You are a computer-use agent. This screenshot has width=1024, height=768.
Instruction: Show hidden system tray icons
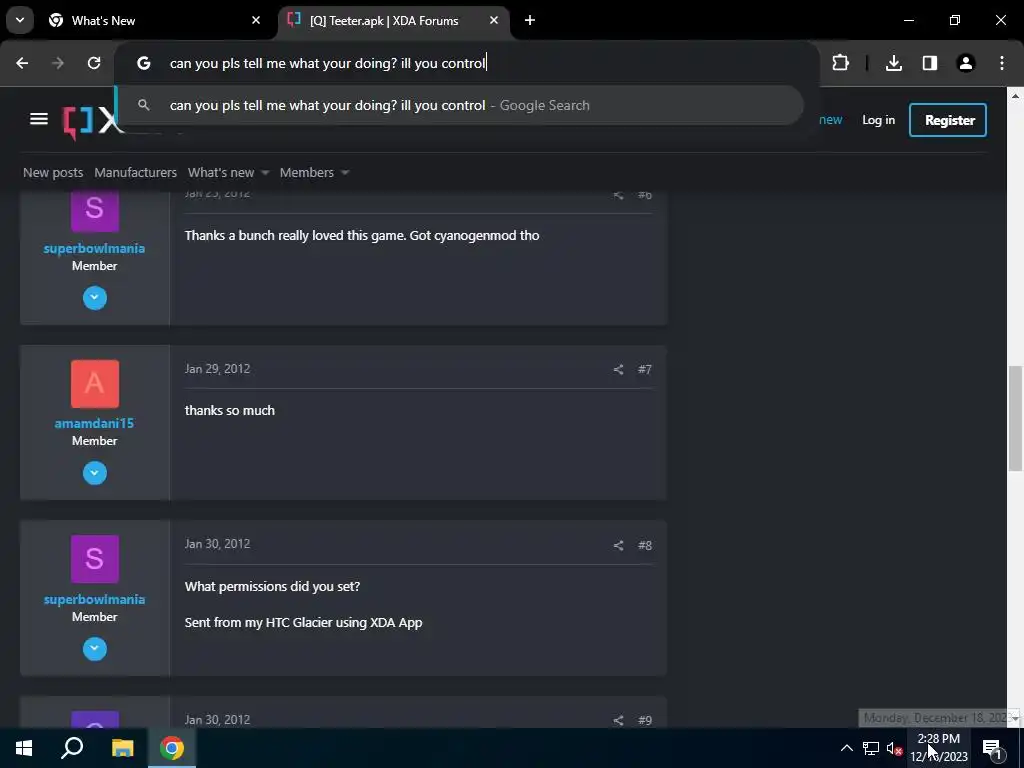pyautogui.click(x=846, y=748)
